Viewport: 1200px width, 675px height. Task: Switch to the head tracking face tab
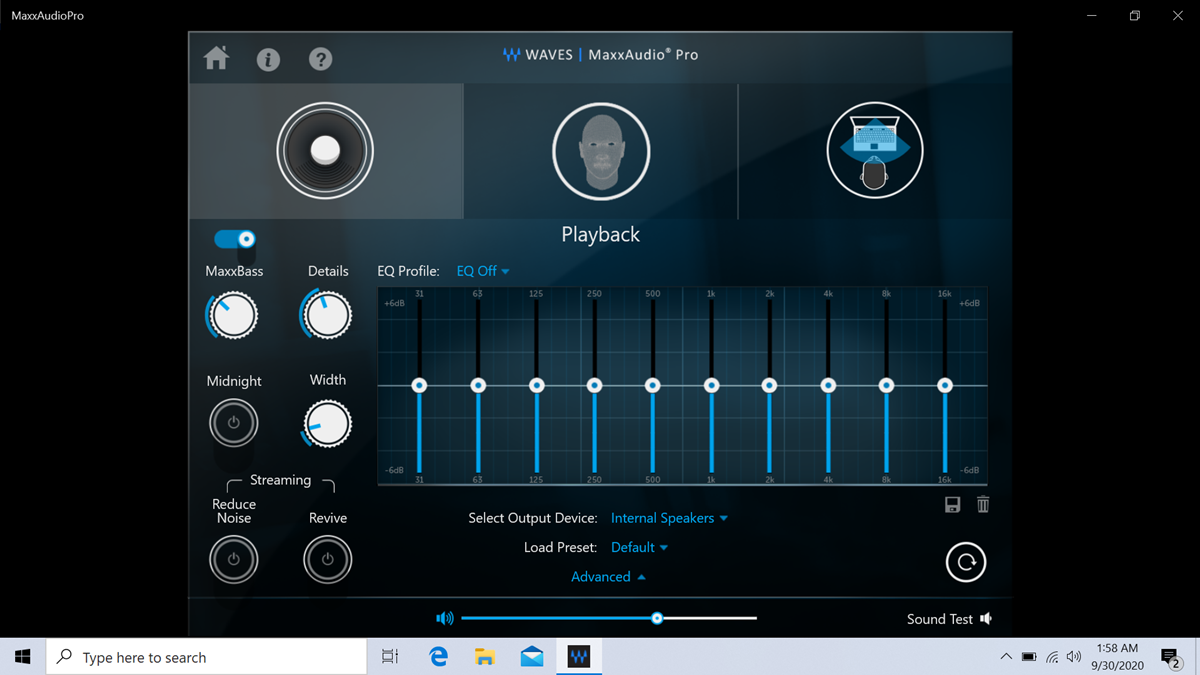[601, 151]
